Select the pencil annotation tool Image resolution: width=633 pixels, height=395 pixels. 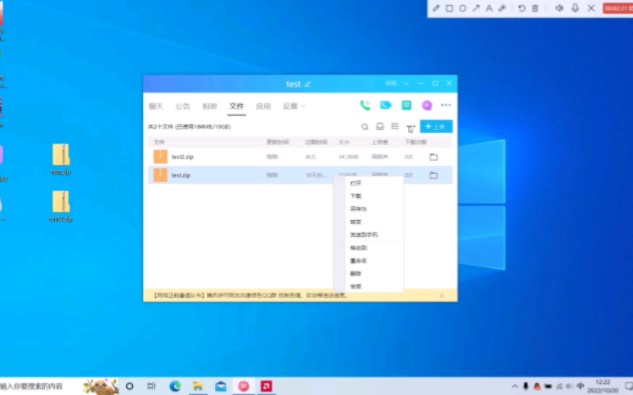[436, 8]
